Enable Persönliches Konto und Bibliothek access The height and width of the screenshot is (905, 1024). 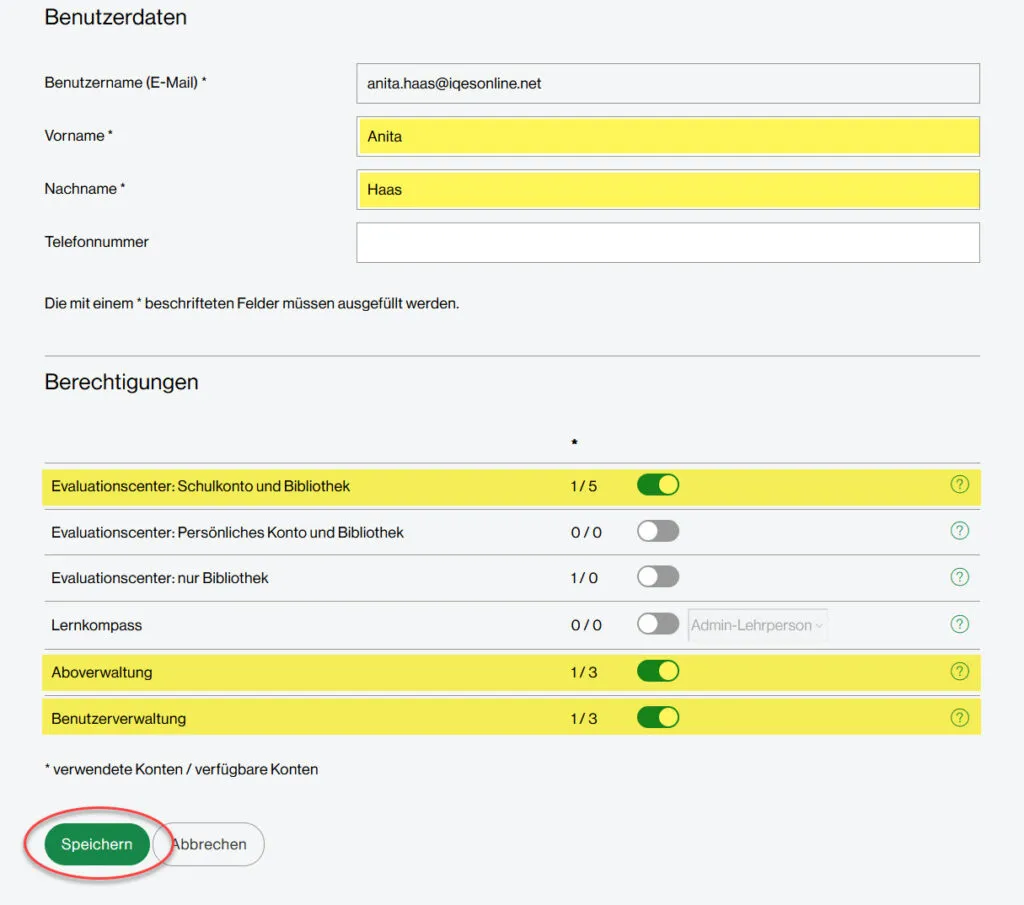(657, 530)
